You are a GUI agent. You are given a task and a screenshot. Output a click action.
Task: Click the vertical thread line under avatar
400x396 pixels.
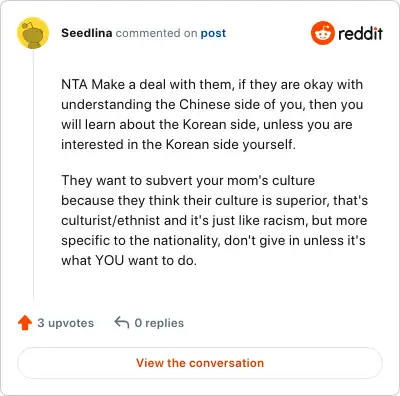click(33, 175)
